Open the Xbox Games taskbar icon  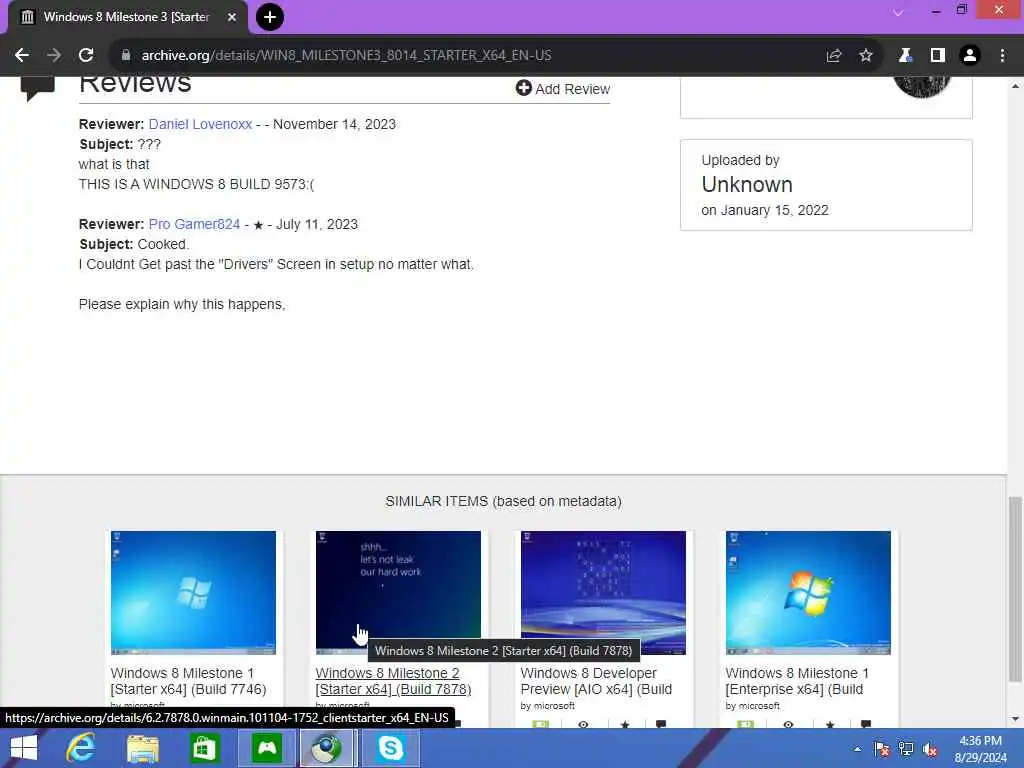coord(267,748)
